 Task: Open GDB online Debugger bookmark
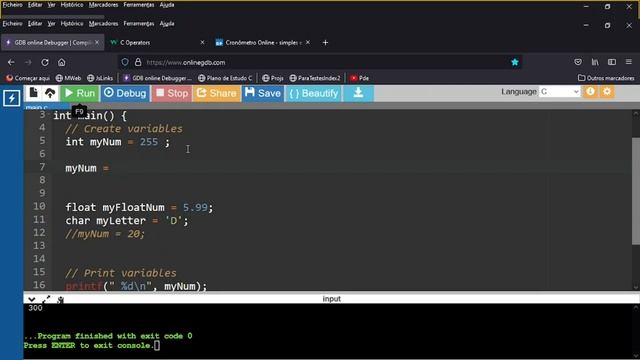point(157,78)
